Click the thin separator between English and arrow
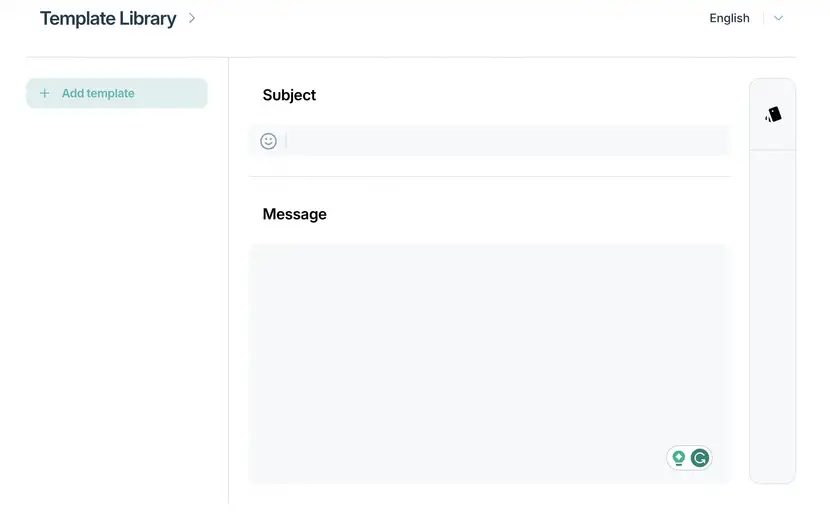Image resolution: width=830 pixels, height=513 pixels. pyautogui.click(x=763, y=18)
